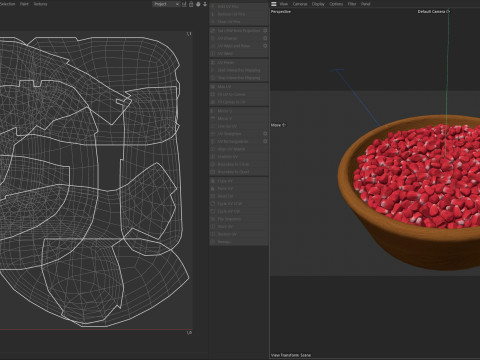Screen dimensions: 480x360
Task: Open settings gear for UV Unwrap
Action: pyautogui.click(x=265, y=38)
